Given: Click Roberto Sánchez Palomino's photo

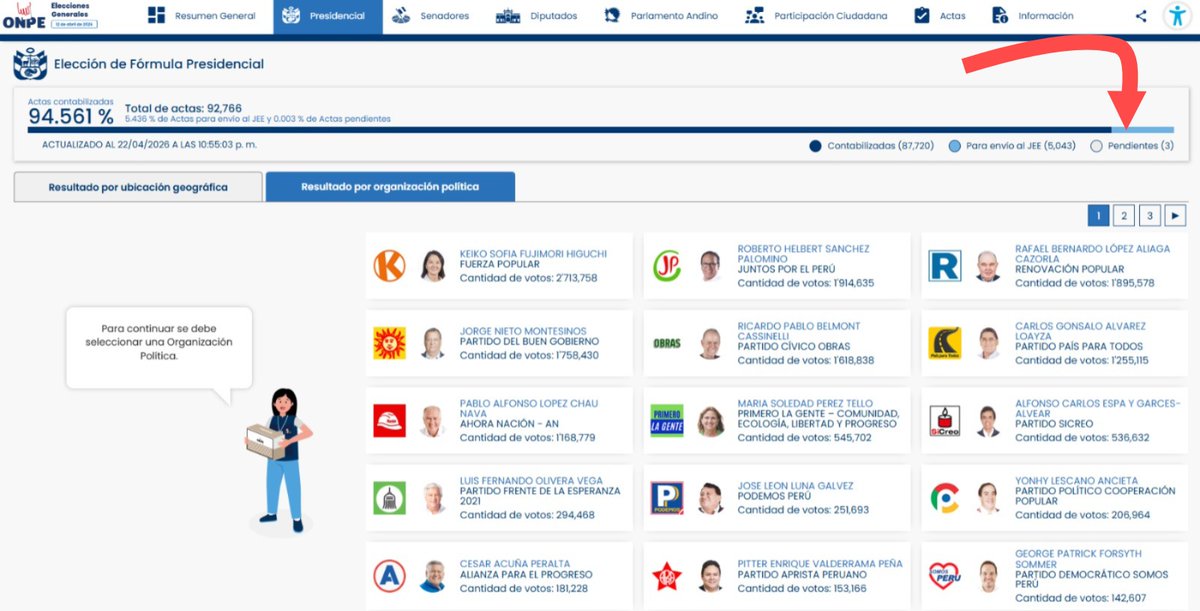Looking at the screenshot, I should click(711, 266).
